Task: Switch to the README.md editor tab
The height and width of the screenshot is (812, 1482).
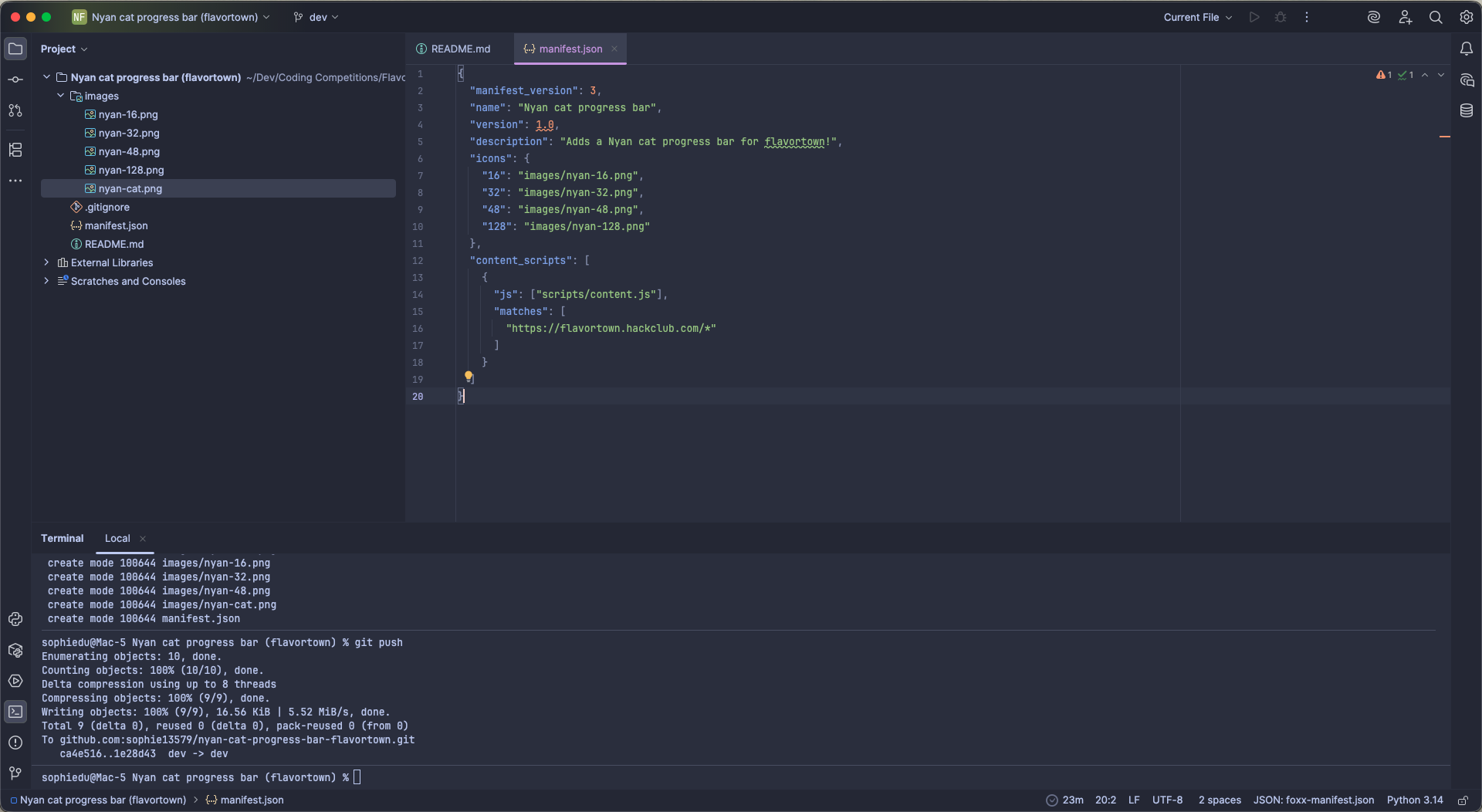Action: click(460, 49)
